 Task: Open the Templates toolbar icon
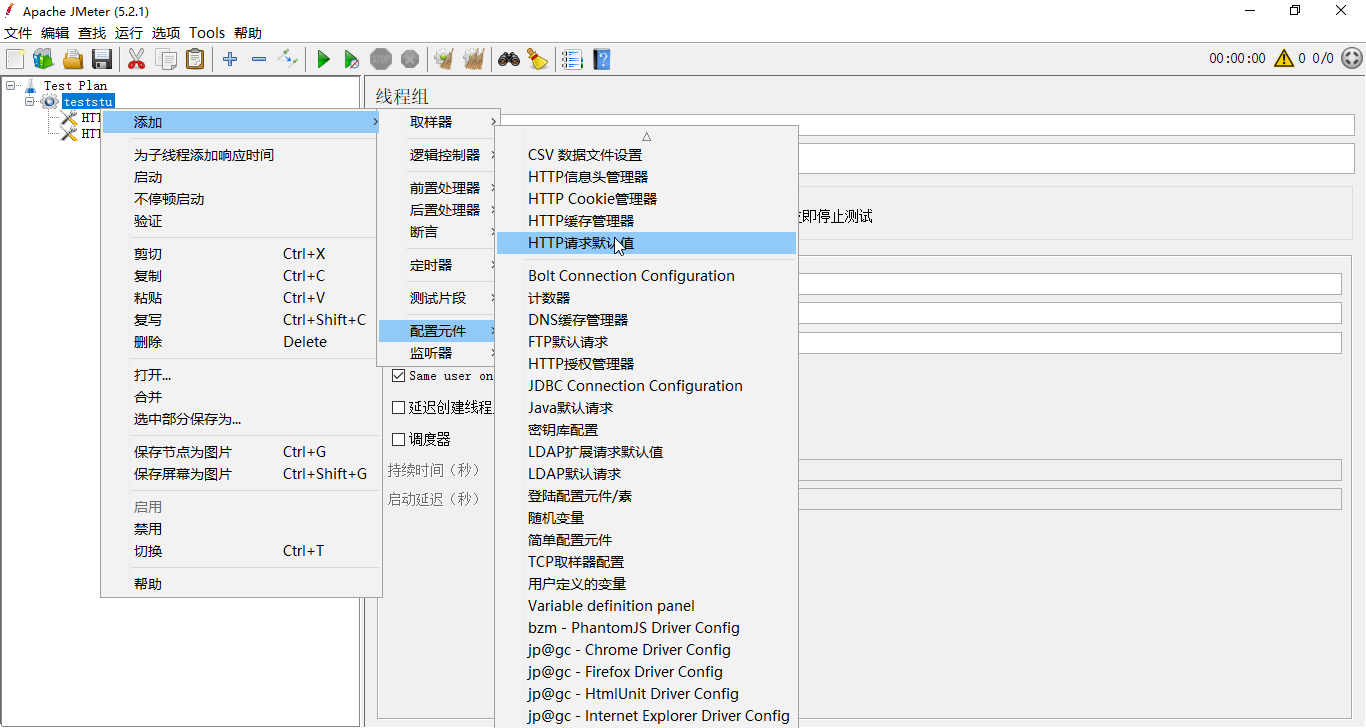pyautogui.click(x=43, y=59)
